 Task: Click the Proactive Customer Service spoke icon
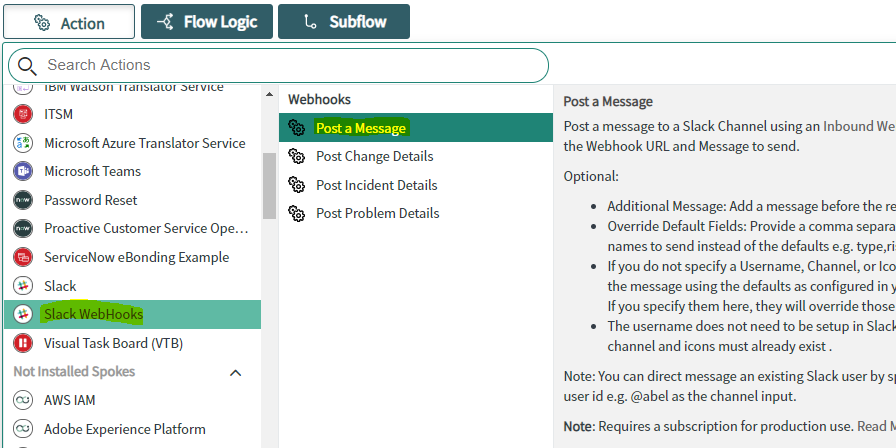click(23, 228)
